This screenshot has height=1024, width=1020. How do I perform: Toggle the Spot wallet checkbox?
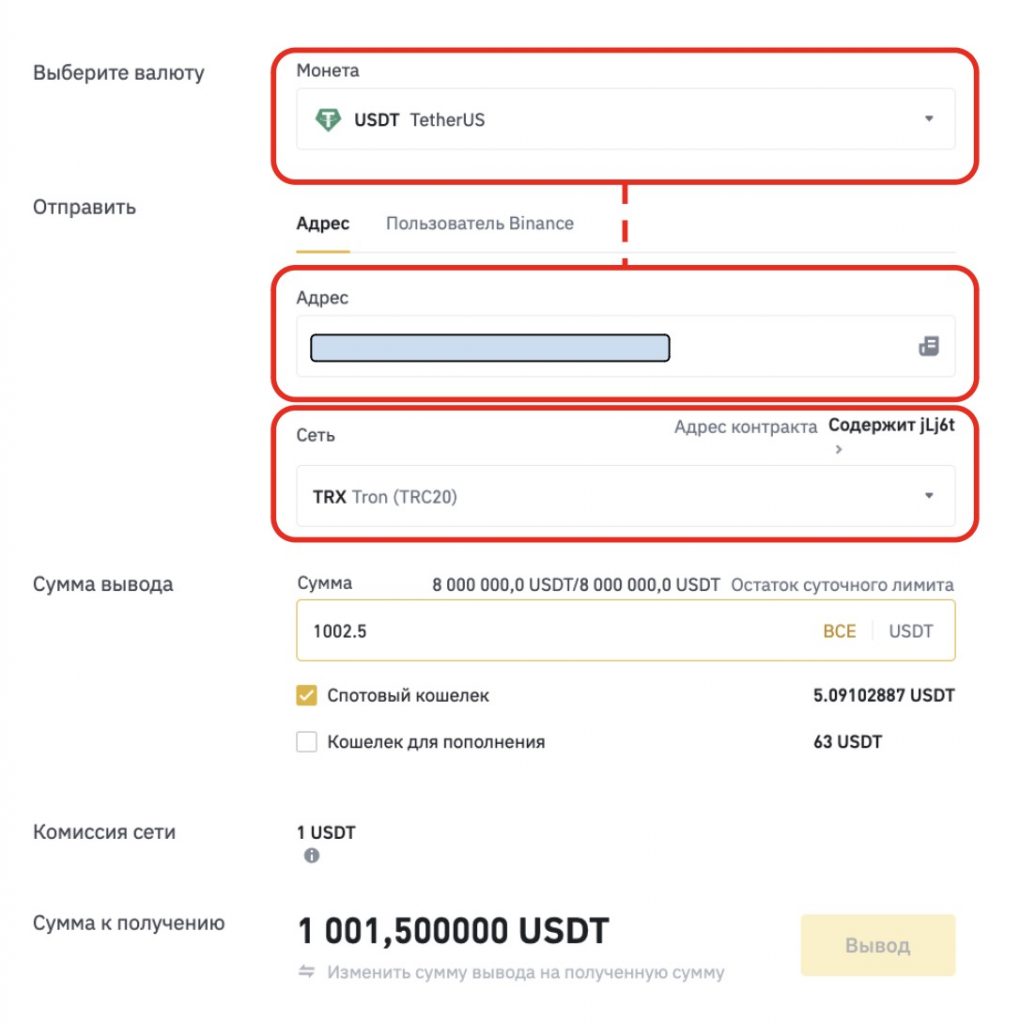click(307, 695)
